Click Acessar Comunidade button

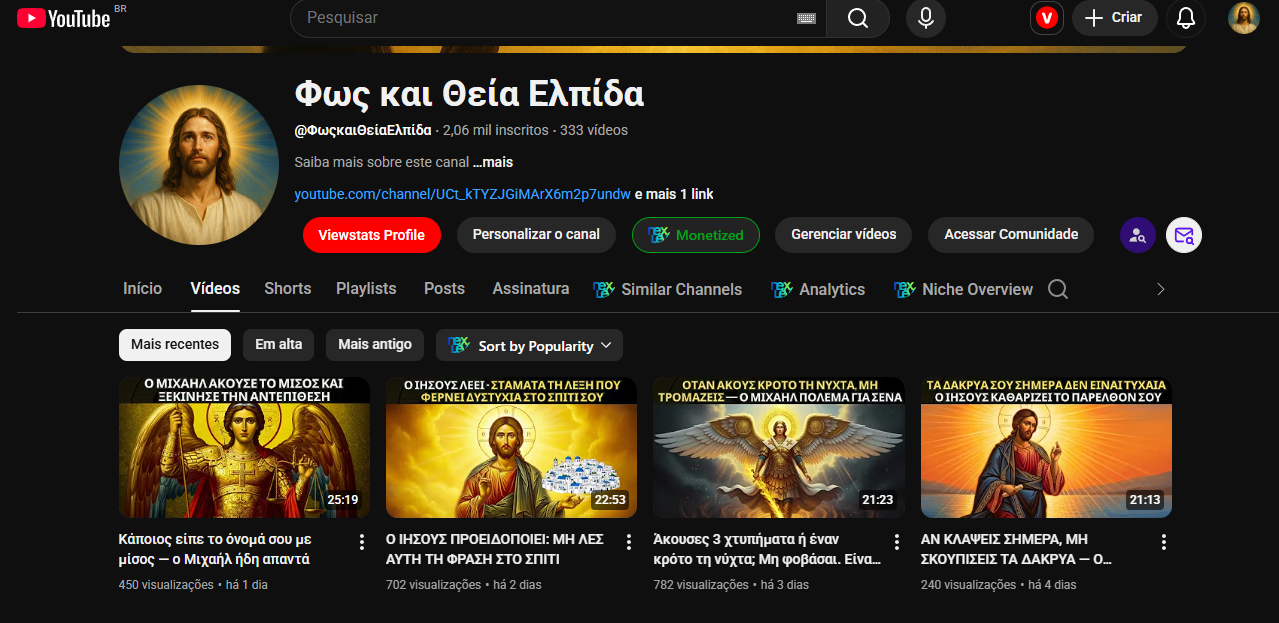click(x=1011, y=235)
